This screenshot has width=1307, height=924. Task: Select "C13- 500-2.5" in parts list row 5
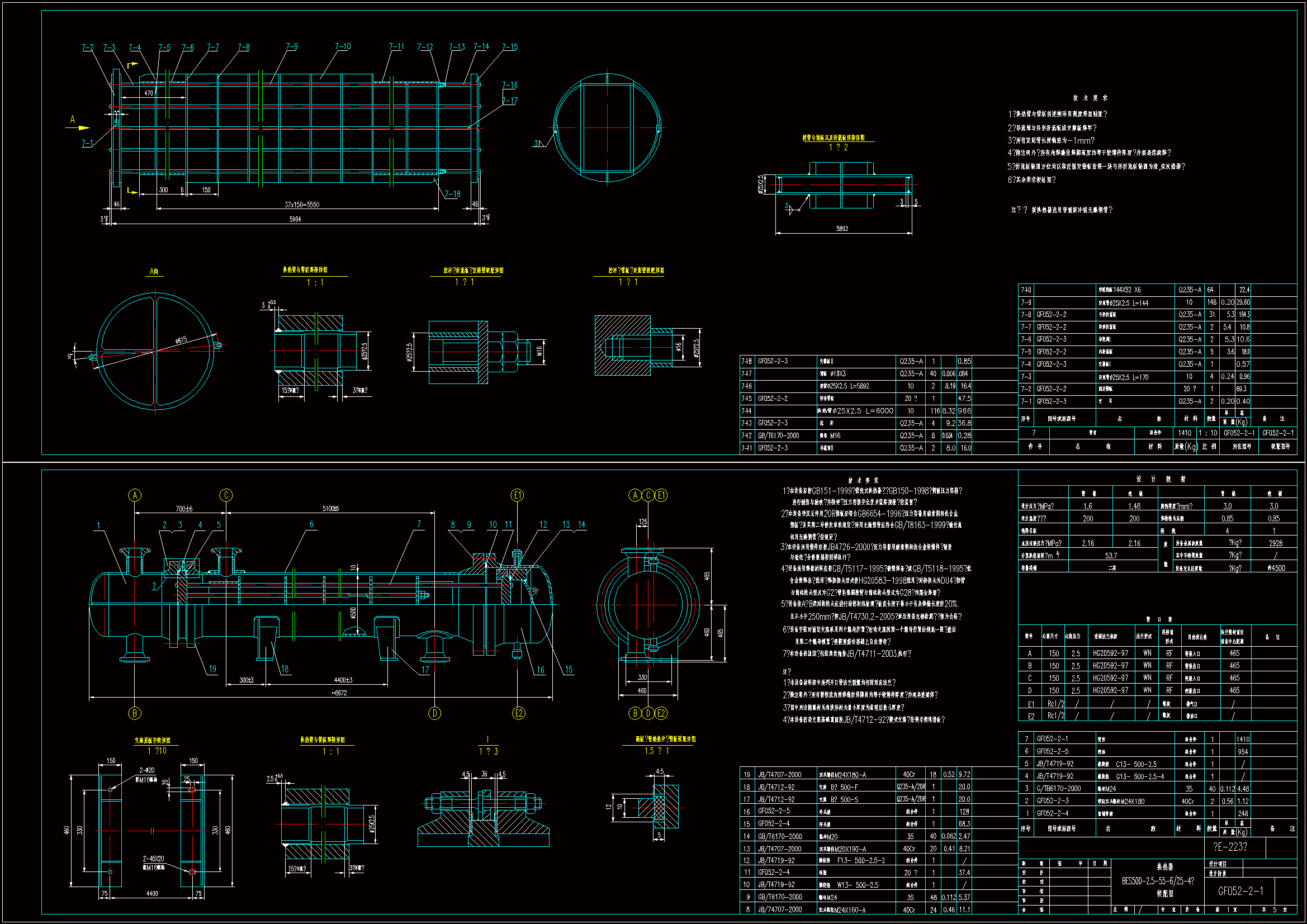(x=1136, y=764)
